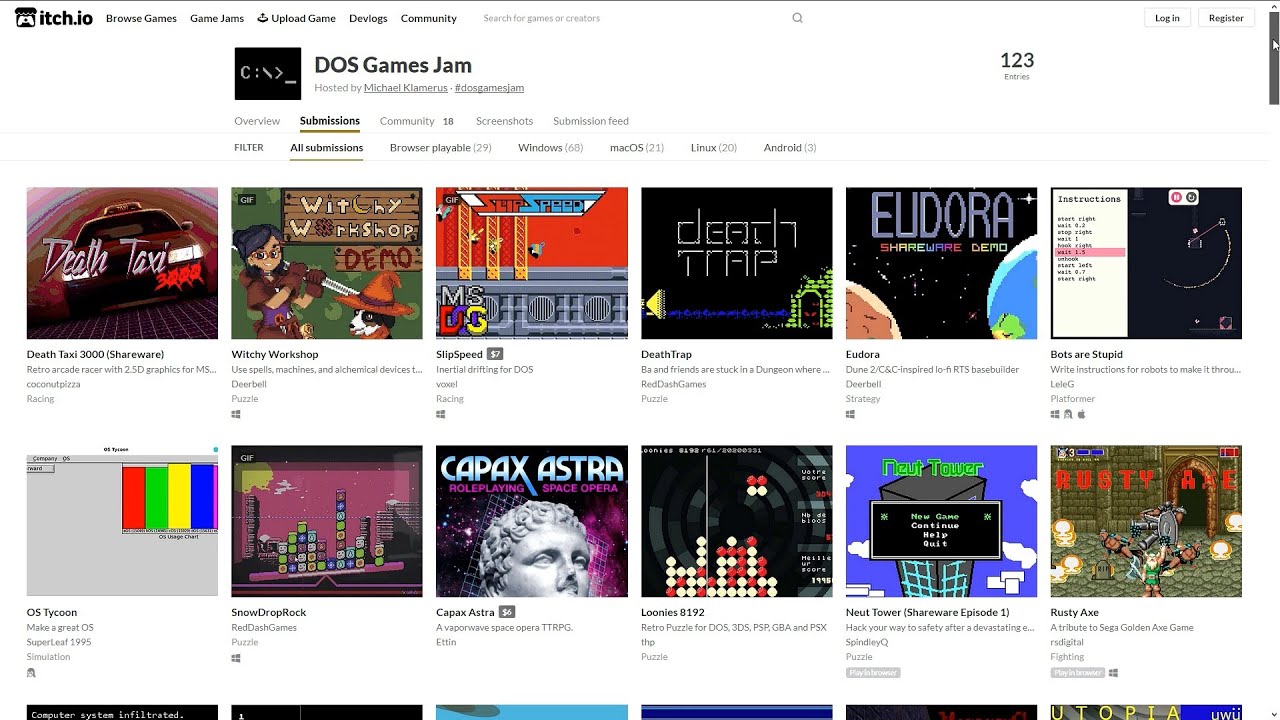Open the Screenshots tab

(504, 121)
